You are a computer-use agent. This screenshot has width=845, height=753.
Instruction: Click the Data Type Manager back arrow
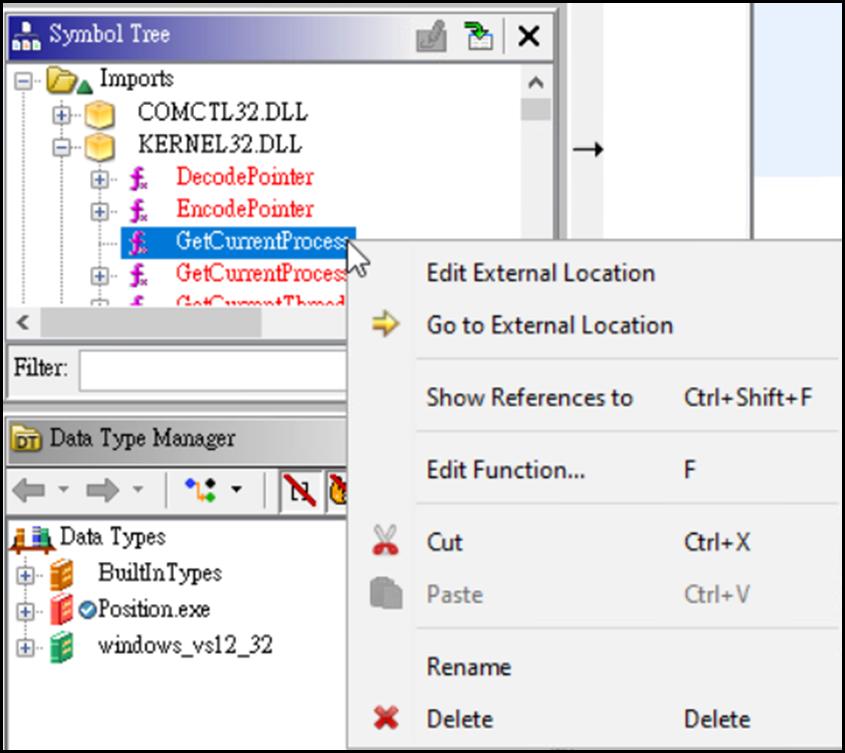click(x=29, y=489)
